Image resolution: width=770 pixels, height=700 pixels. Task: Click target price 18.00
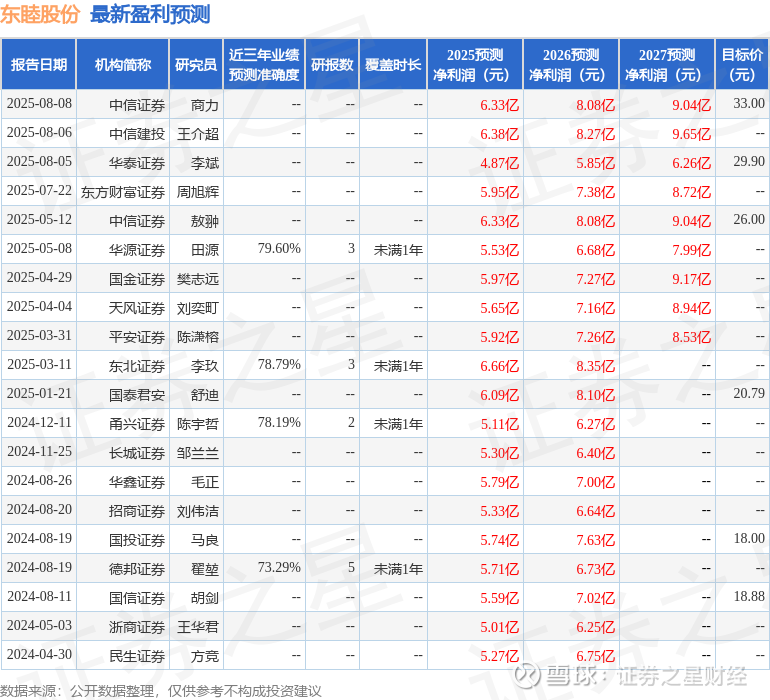click(749, 538)
